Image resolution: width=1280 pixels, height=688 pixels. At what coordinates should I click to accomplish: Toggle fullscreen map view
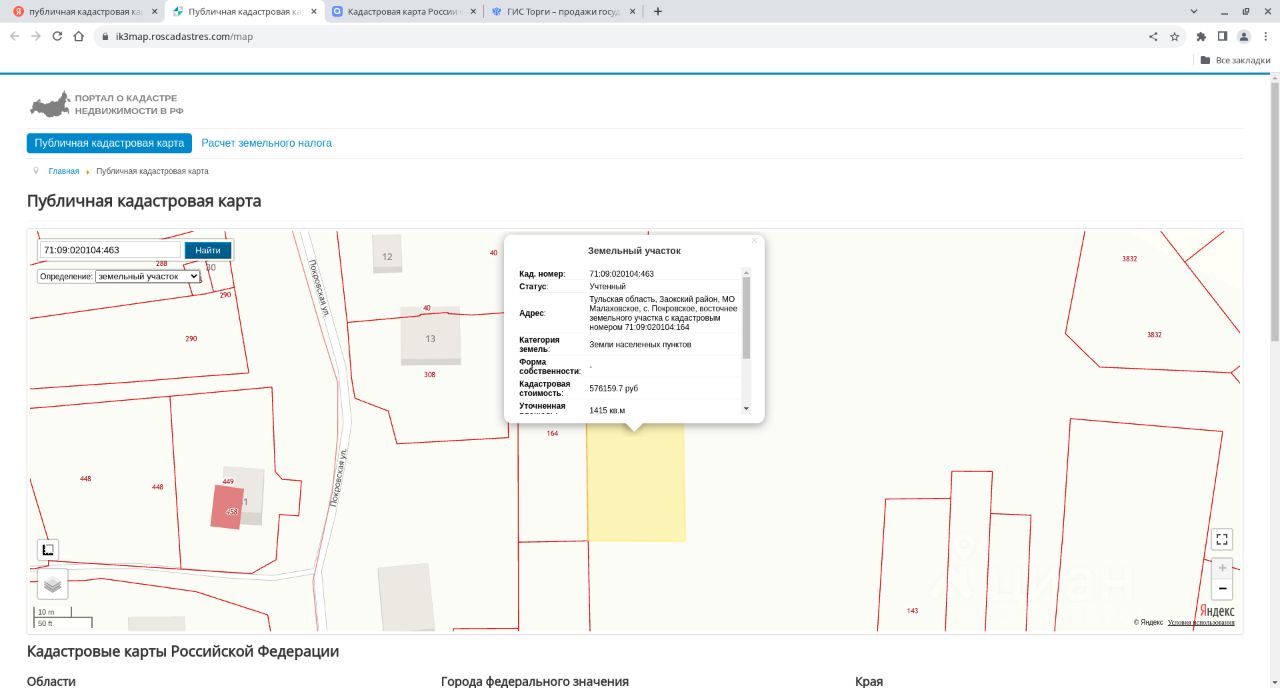click(1221, 539)
